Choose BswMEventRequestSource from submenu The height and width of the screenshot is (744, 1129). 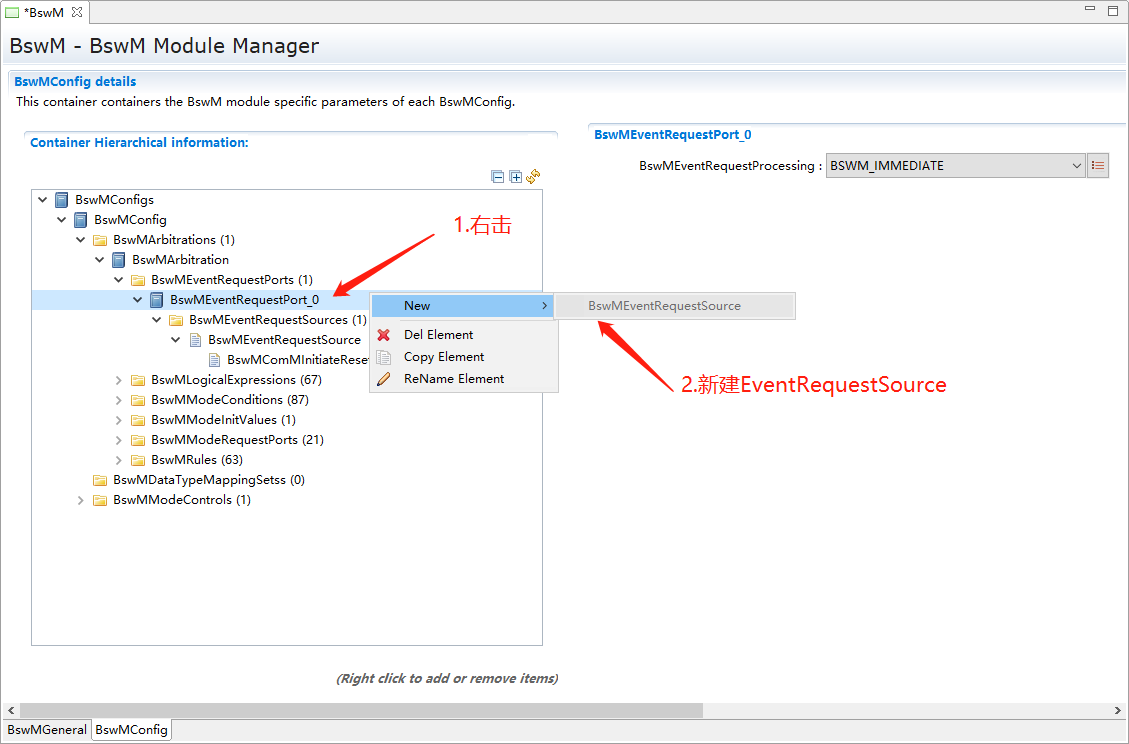click(664, 306)
